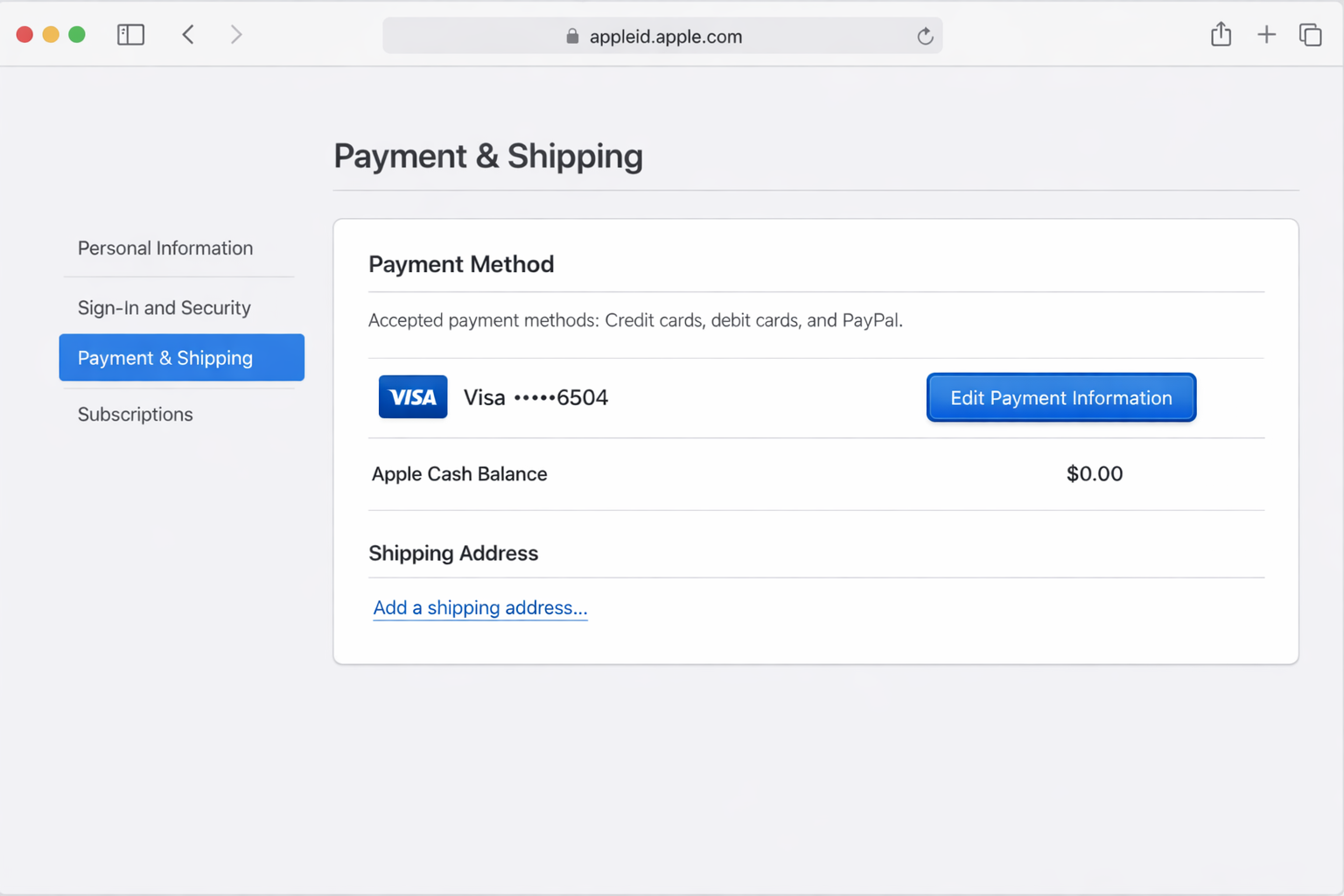Click the Visa card logo
The height and width of the screenshot is (896, 1344).
pos(413,397)
